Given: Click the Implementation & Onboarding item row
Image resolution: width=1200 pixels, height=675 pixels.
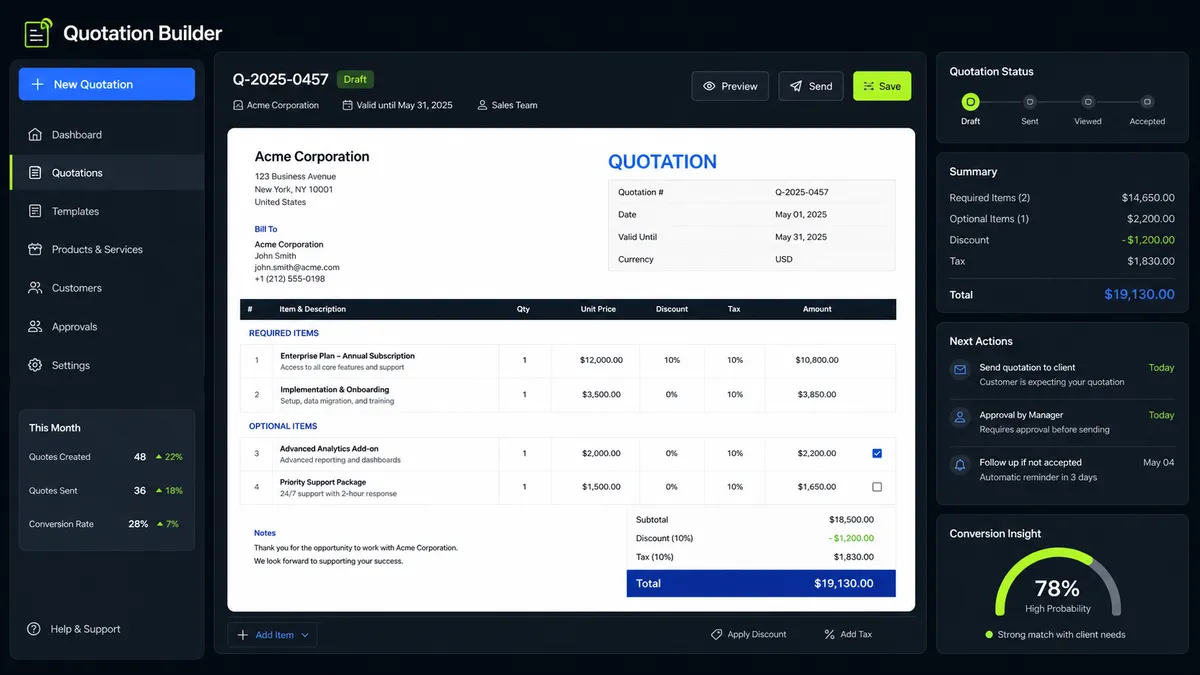Looking at the screenshot, I should tap(568, 394).
